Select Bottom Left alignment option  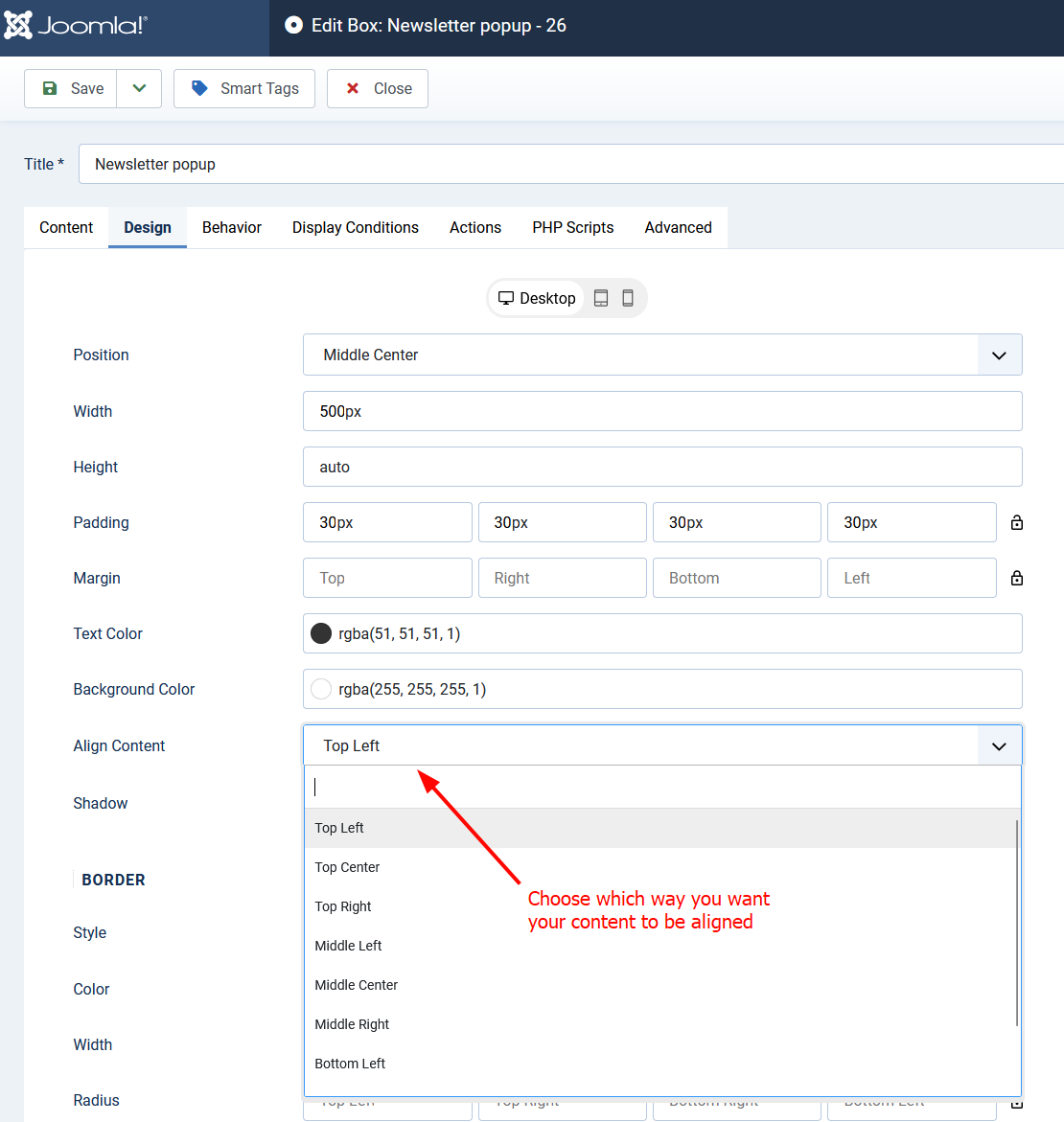(x=660, y=1065)
